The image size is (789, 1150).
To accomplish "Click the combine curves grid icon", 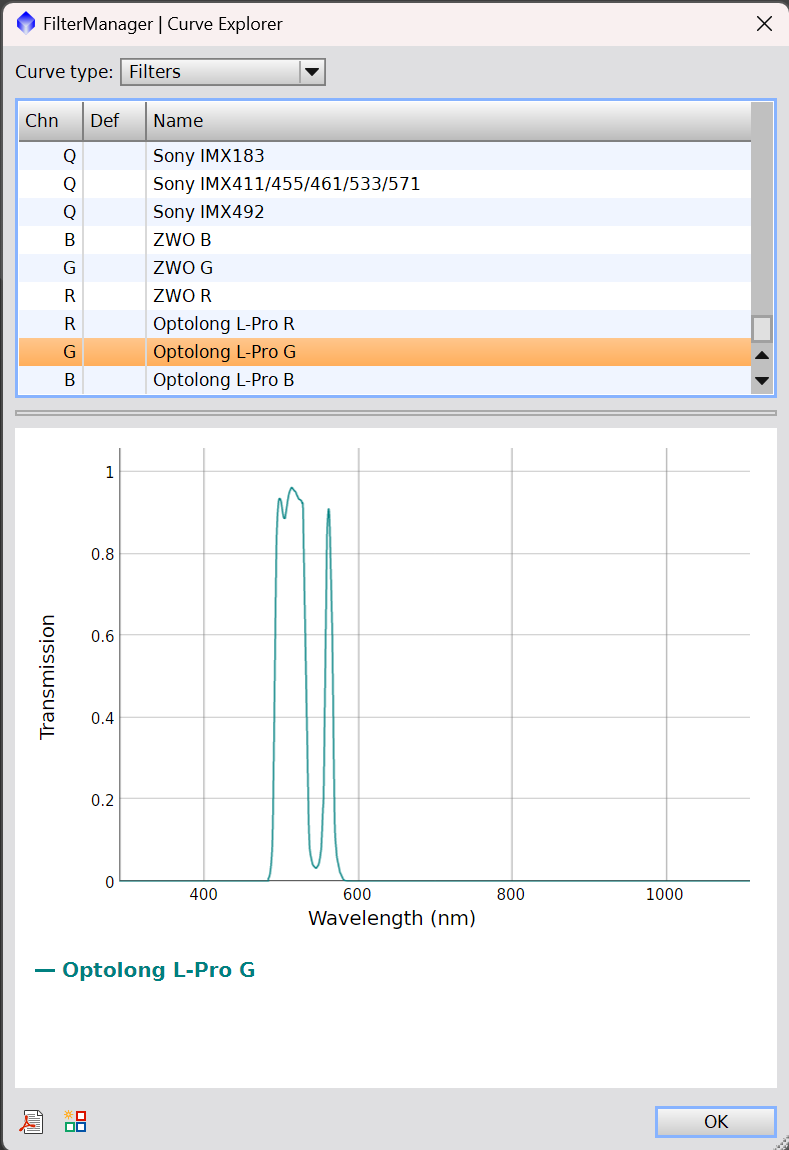I will pos(75,1121).
